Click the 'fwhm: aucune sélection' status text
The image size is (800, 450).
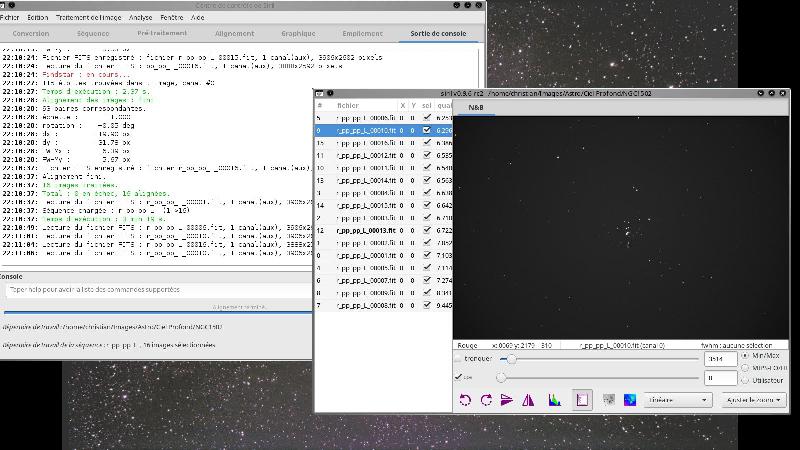(736, 345)
